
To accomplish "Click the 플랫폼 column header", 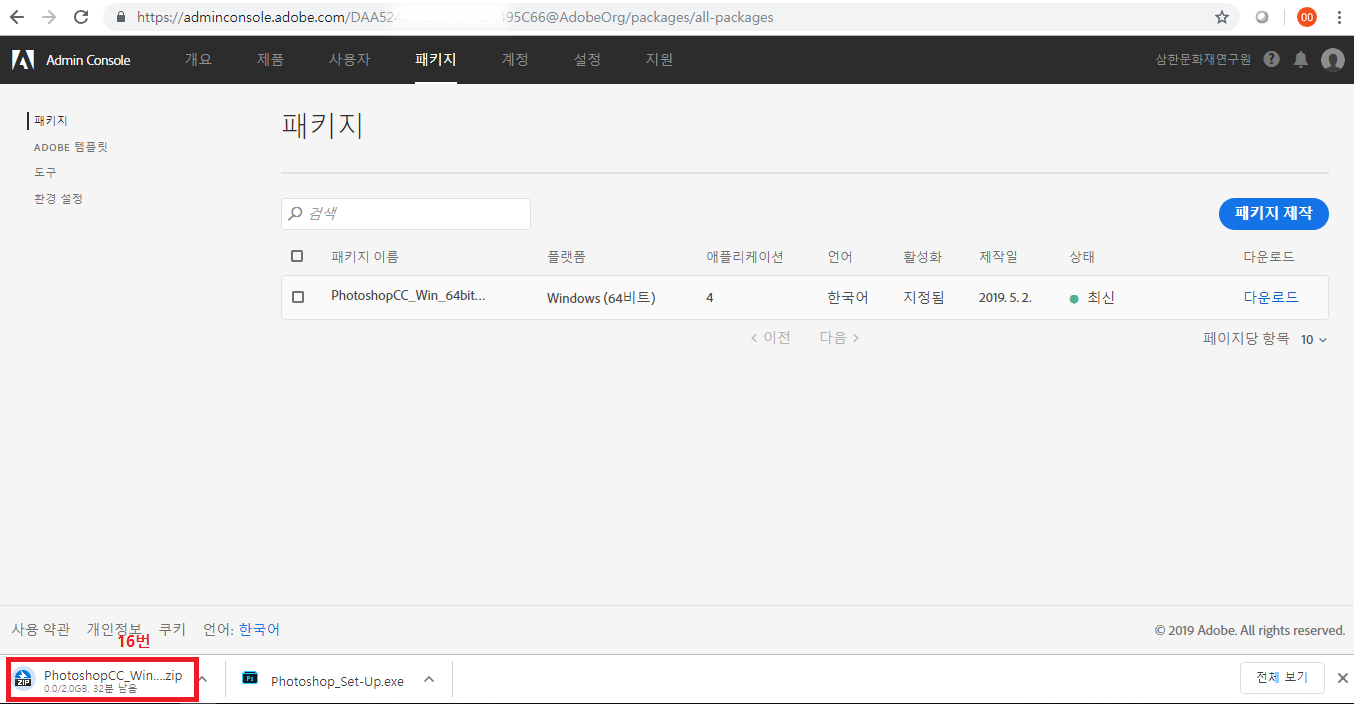I will tap(566, 257).
